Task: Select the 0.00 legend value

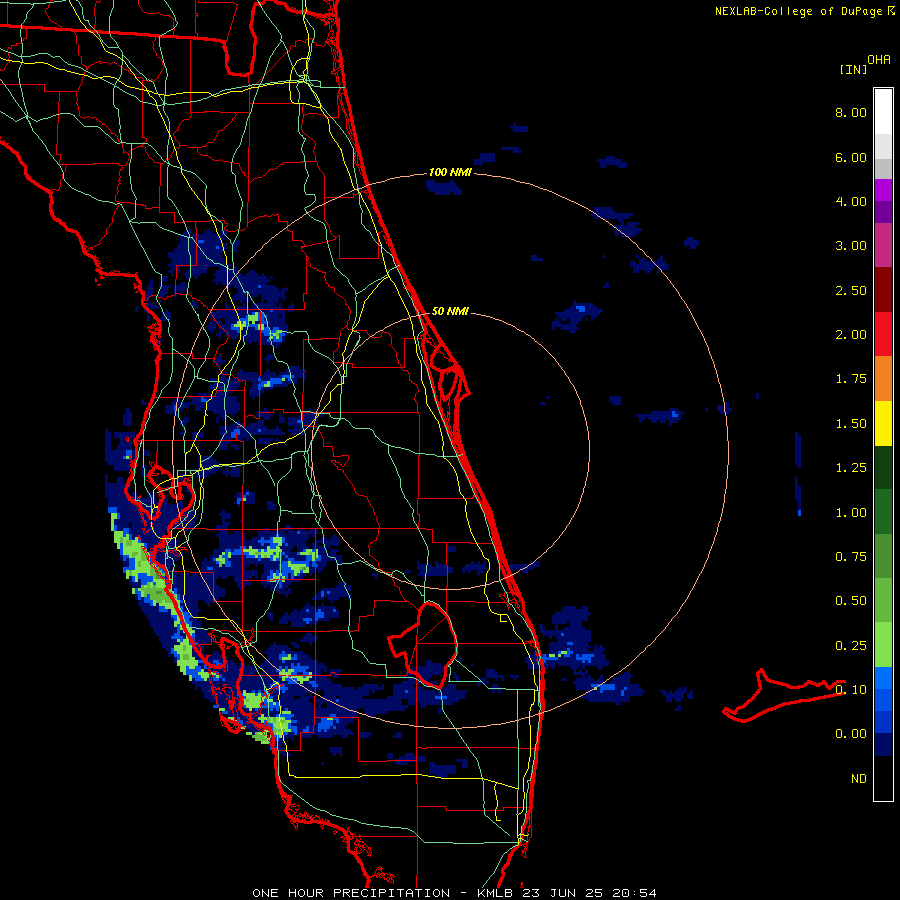Action: point(851,734)
